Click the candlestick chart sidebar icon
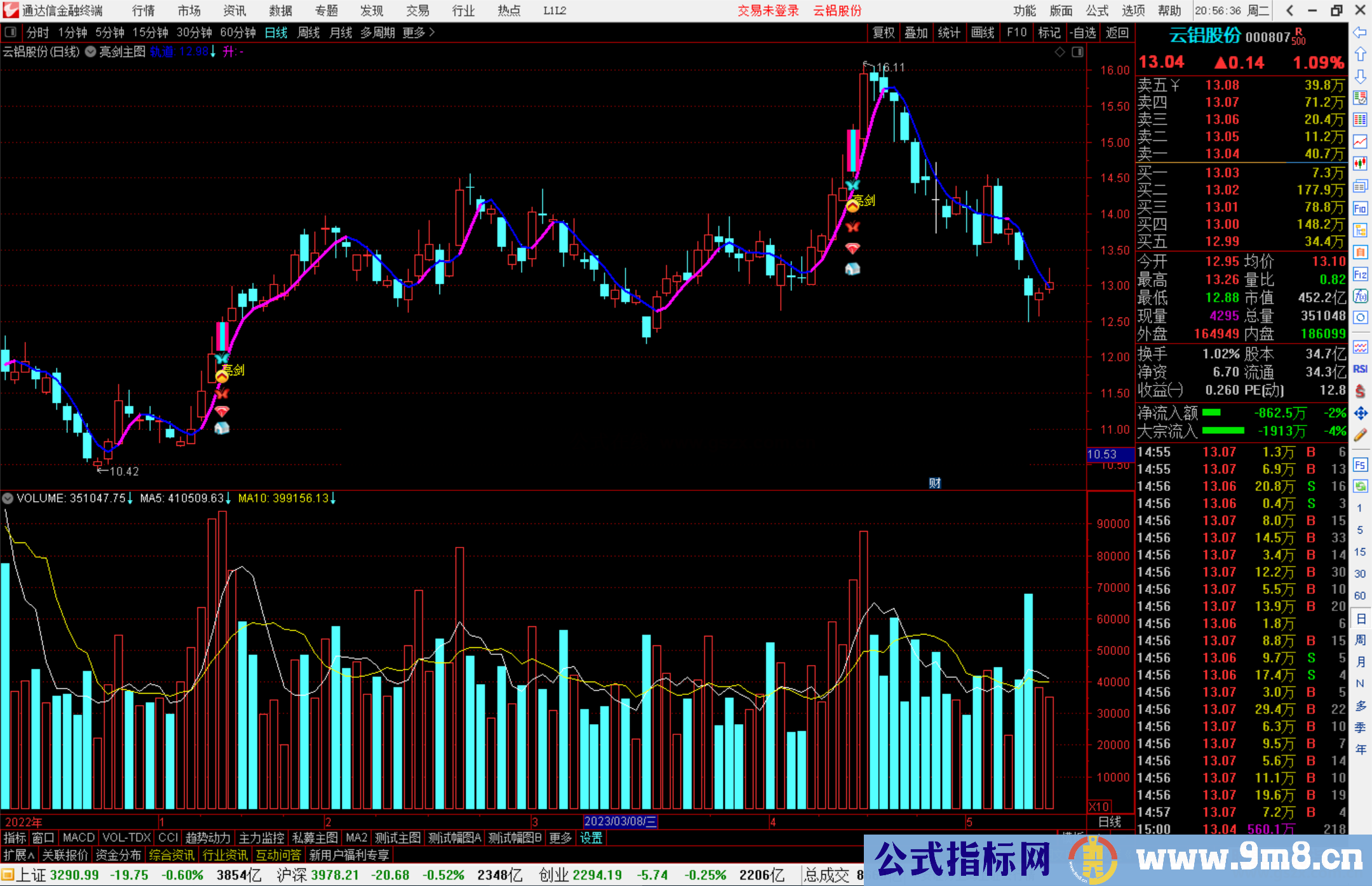This screenshot has height=886, width=1372. tap(1360, 163)
